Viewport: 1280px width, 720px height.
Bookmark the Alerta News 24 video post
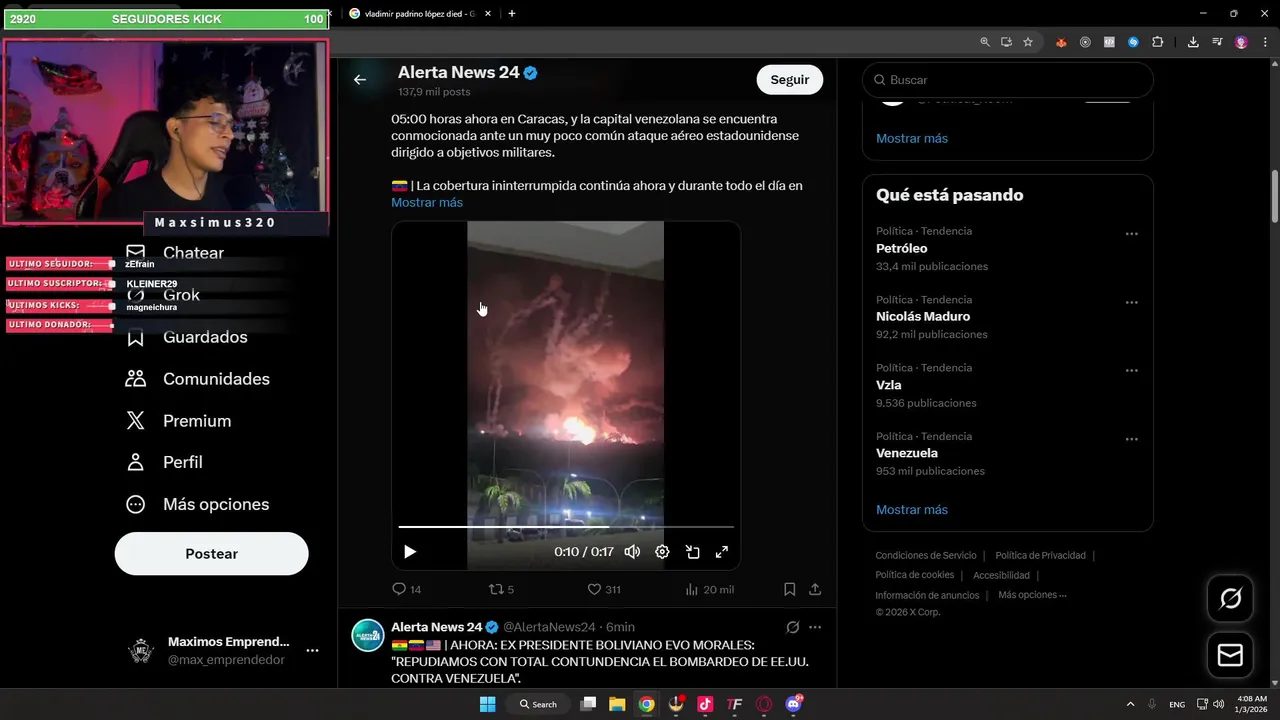coord(790,590)
